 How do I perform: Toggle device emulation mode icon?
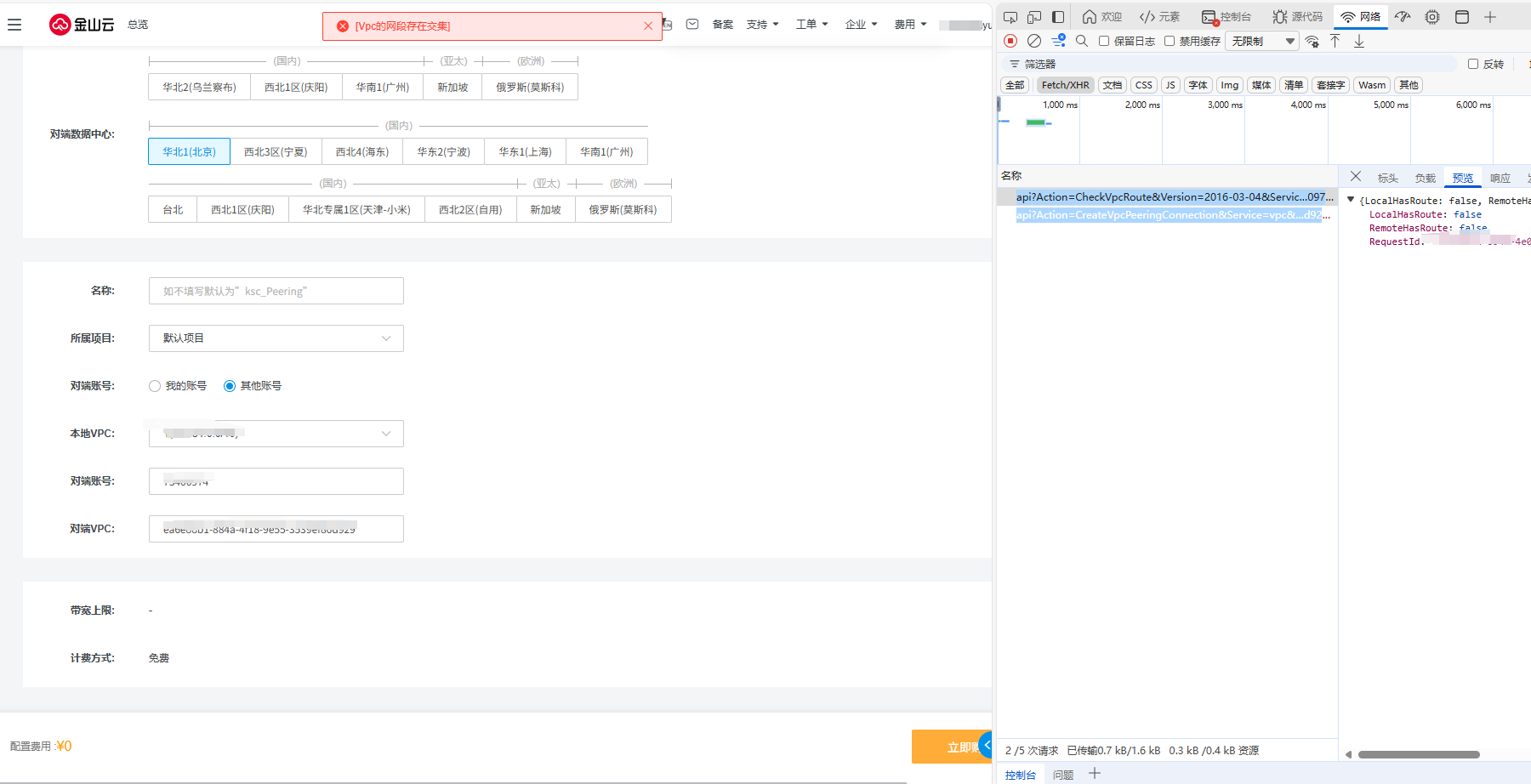[1034, 17]
